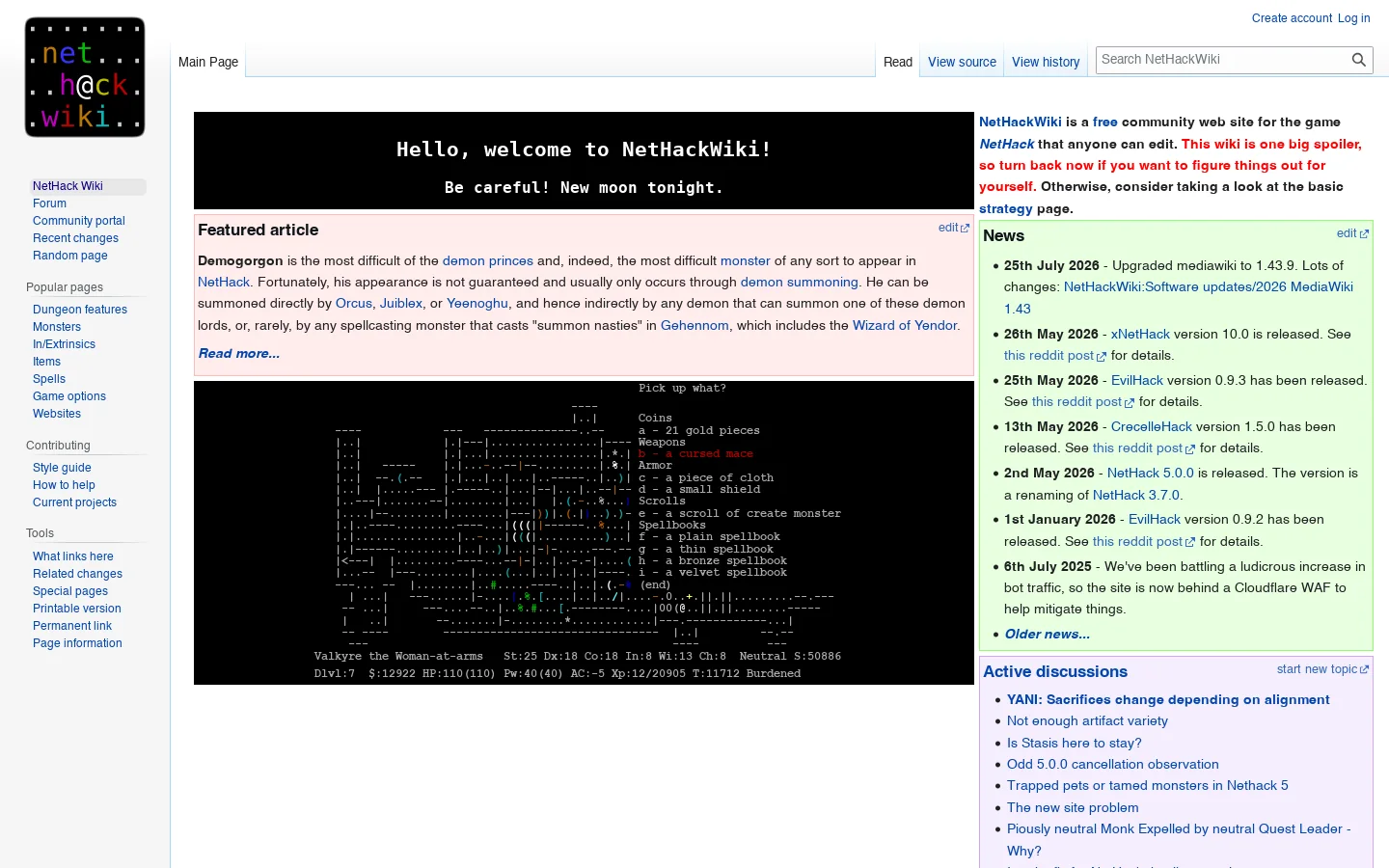Open EvilHack link in 25th May news
The height and width of the screenshot is (868, 1389).
(x=1137, y=380)
